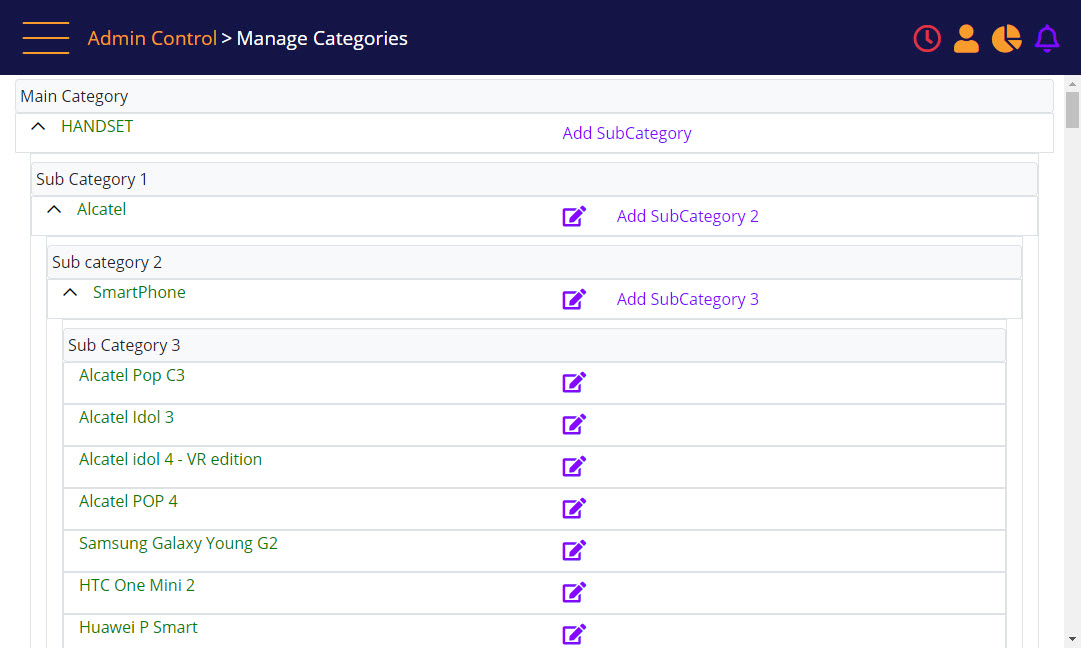1081x648 pixels.
Task: Select Alcatel Idol 3 item
Action: pos(126,418)
